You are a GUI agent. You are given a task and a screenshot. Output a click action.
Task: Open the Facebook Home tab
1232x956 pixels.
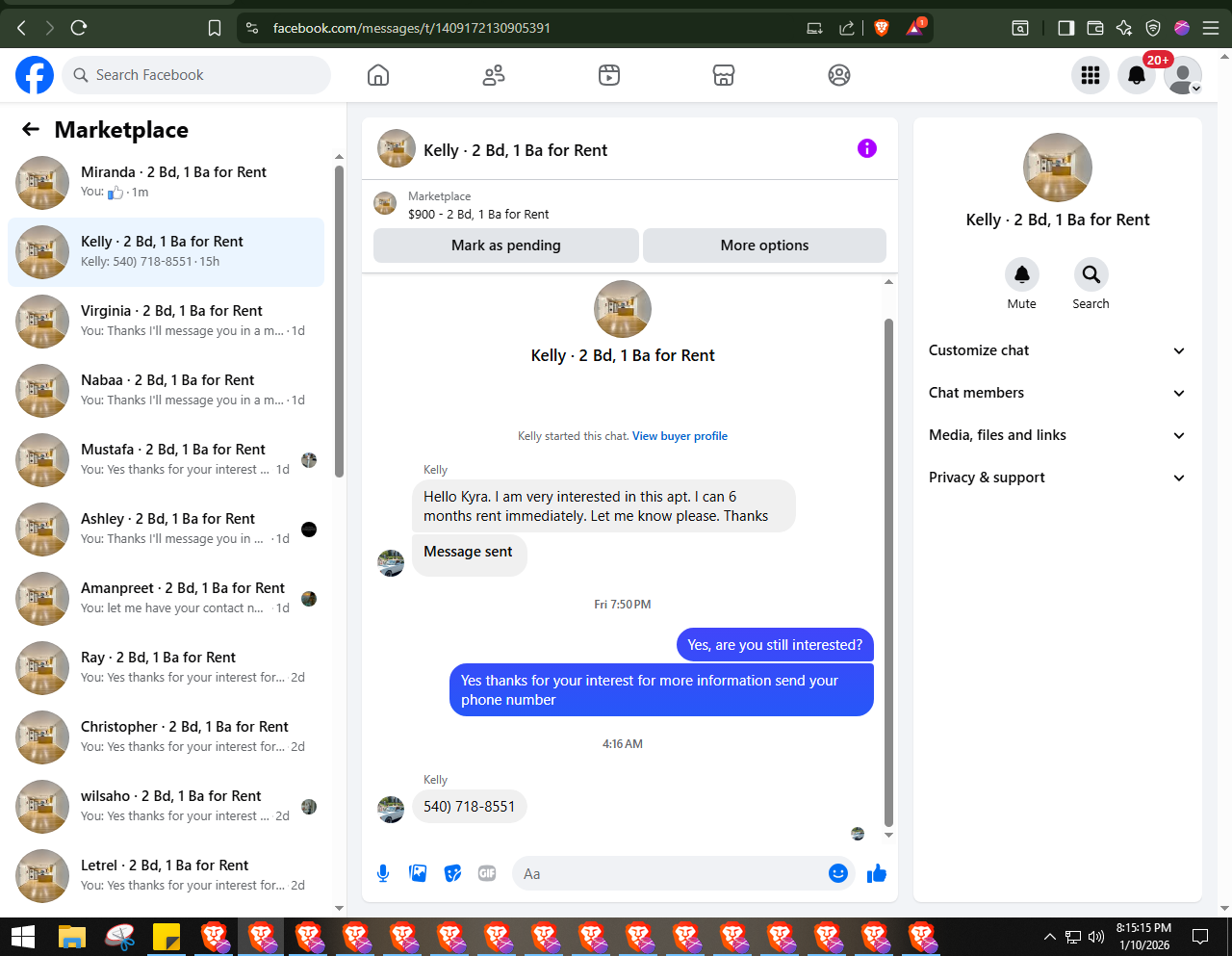[378, 75]
